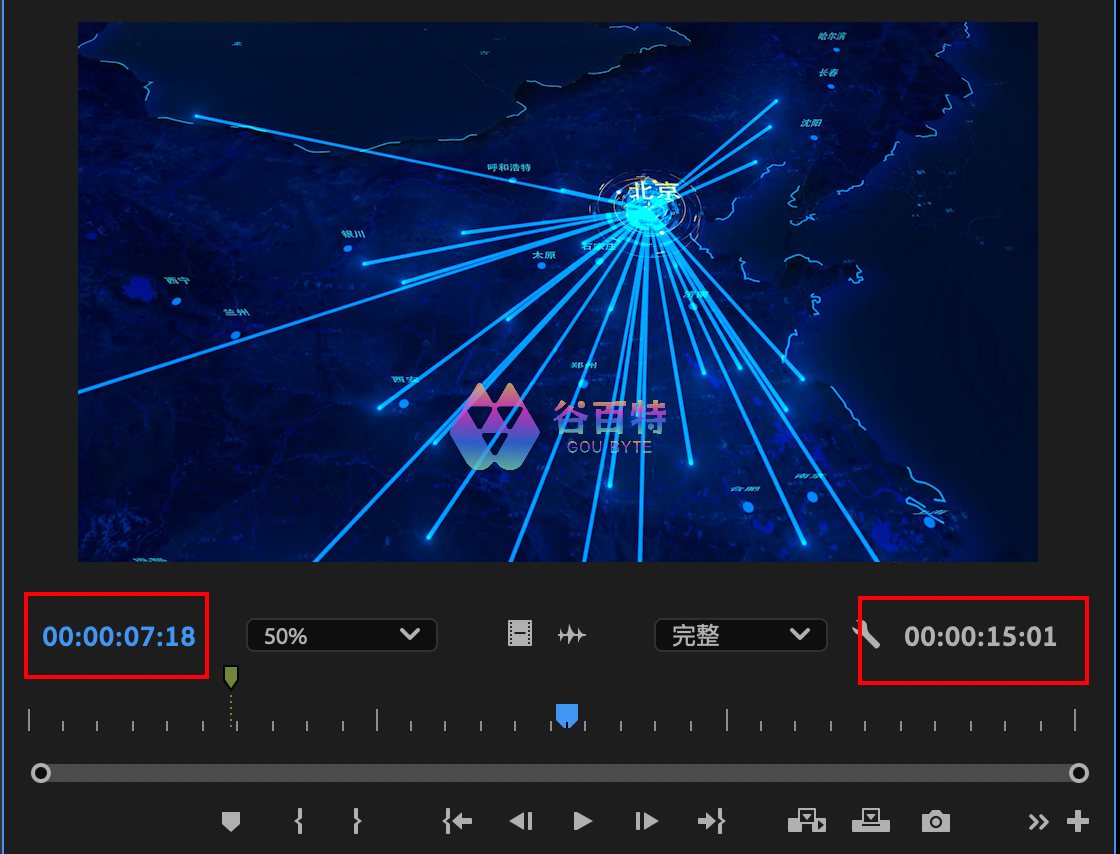The image size is (1120, 854).
Task: Click the Mark Out bracket icon
Action: tap(356, 821)
